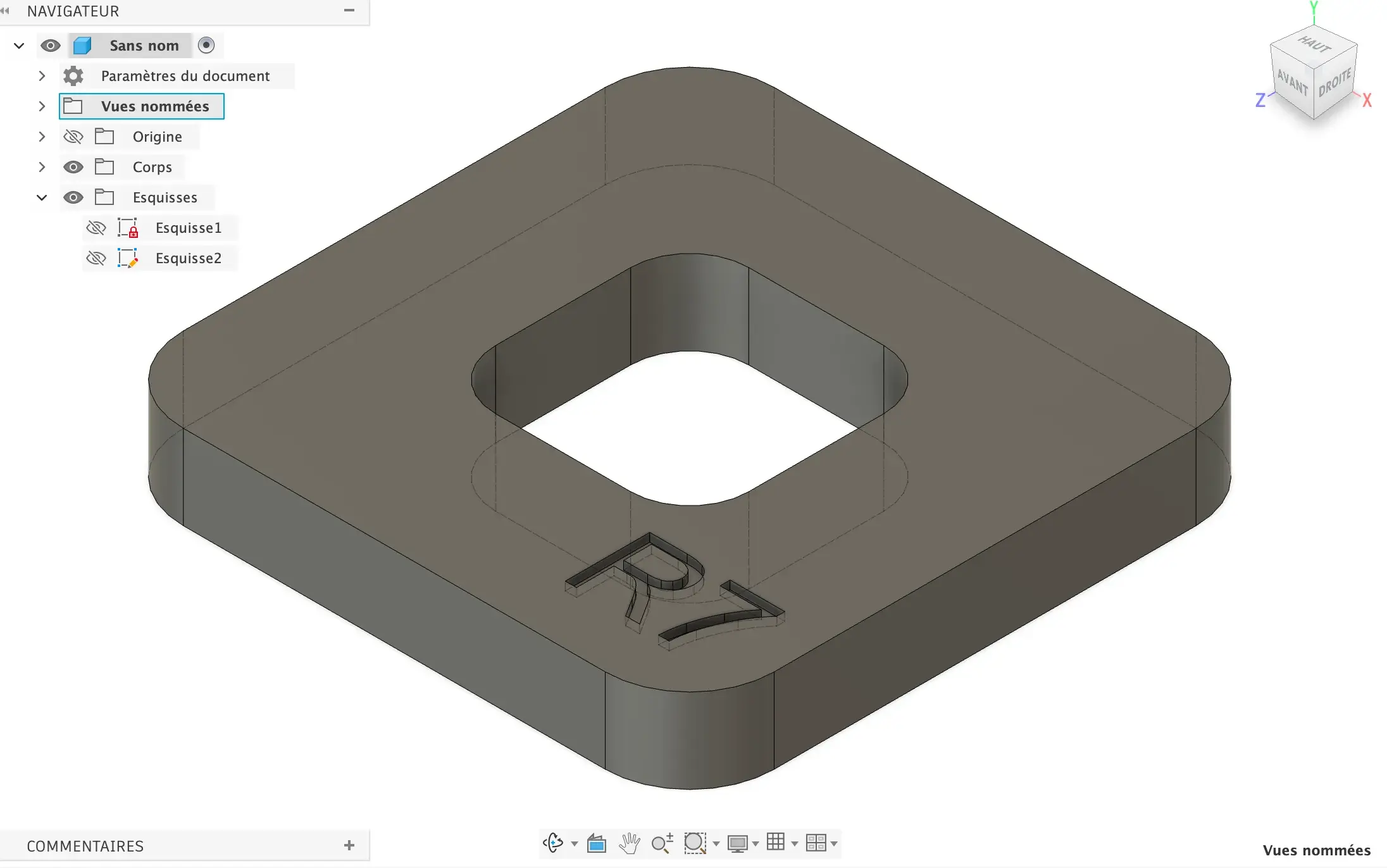Open the Zoom Window dropdown arrow
The width and height of the screenshot is (1387, 868).
(x=716, y=844)
